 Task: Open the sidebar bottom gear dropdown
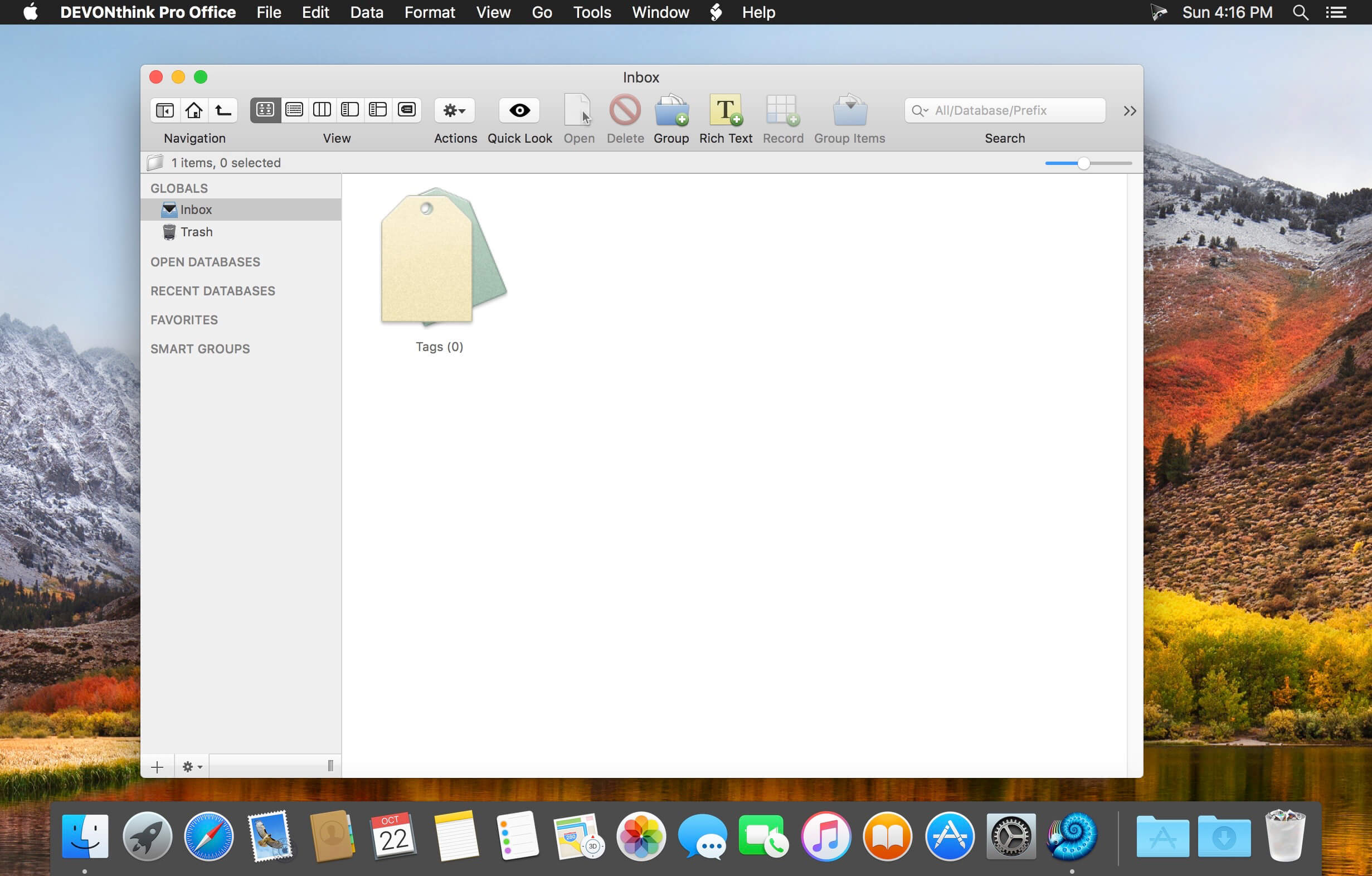point(192,767)
